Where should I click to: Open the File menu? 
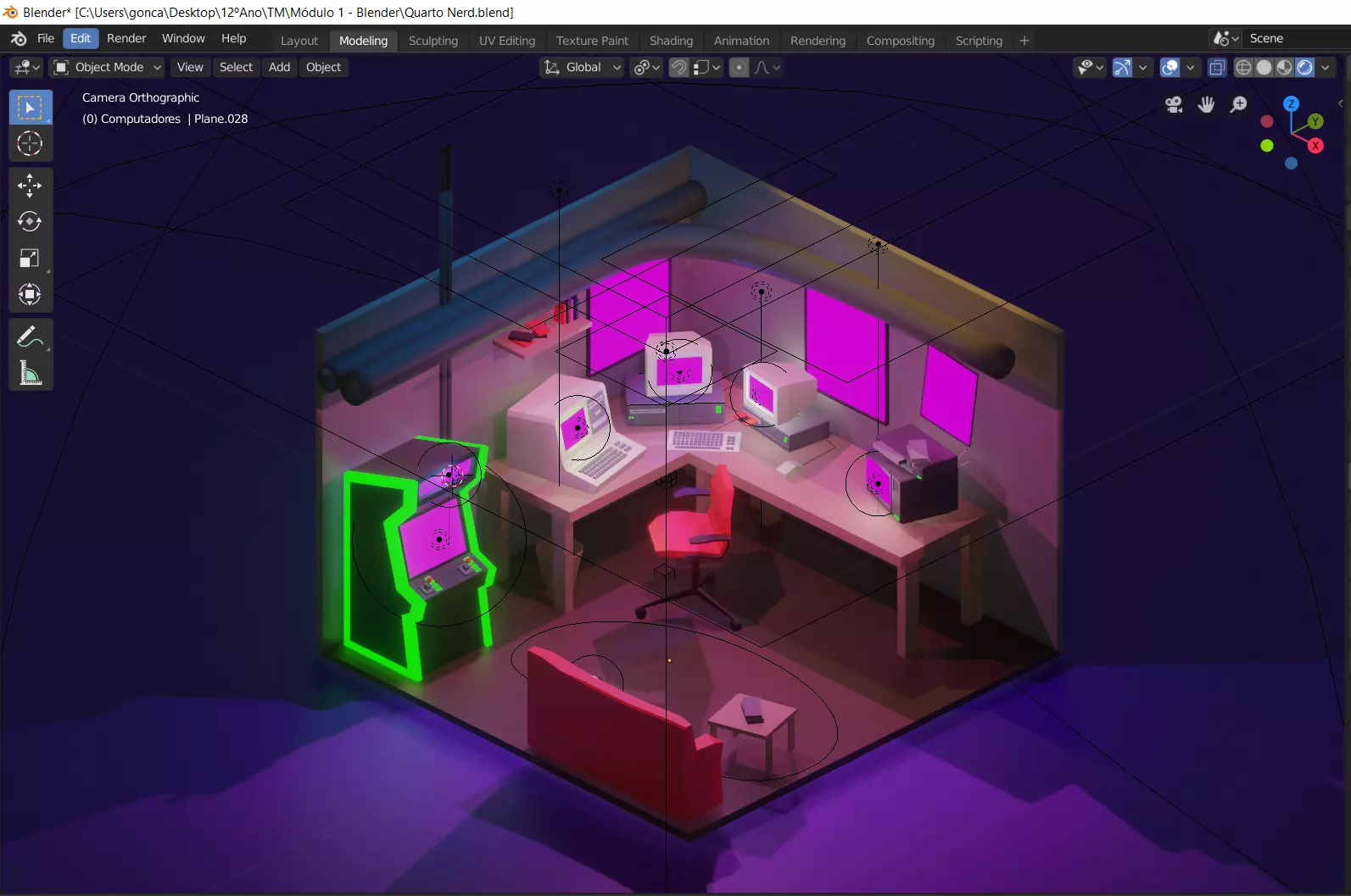click(x=46, y=39)
